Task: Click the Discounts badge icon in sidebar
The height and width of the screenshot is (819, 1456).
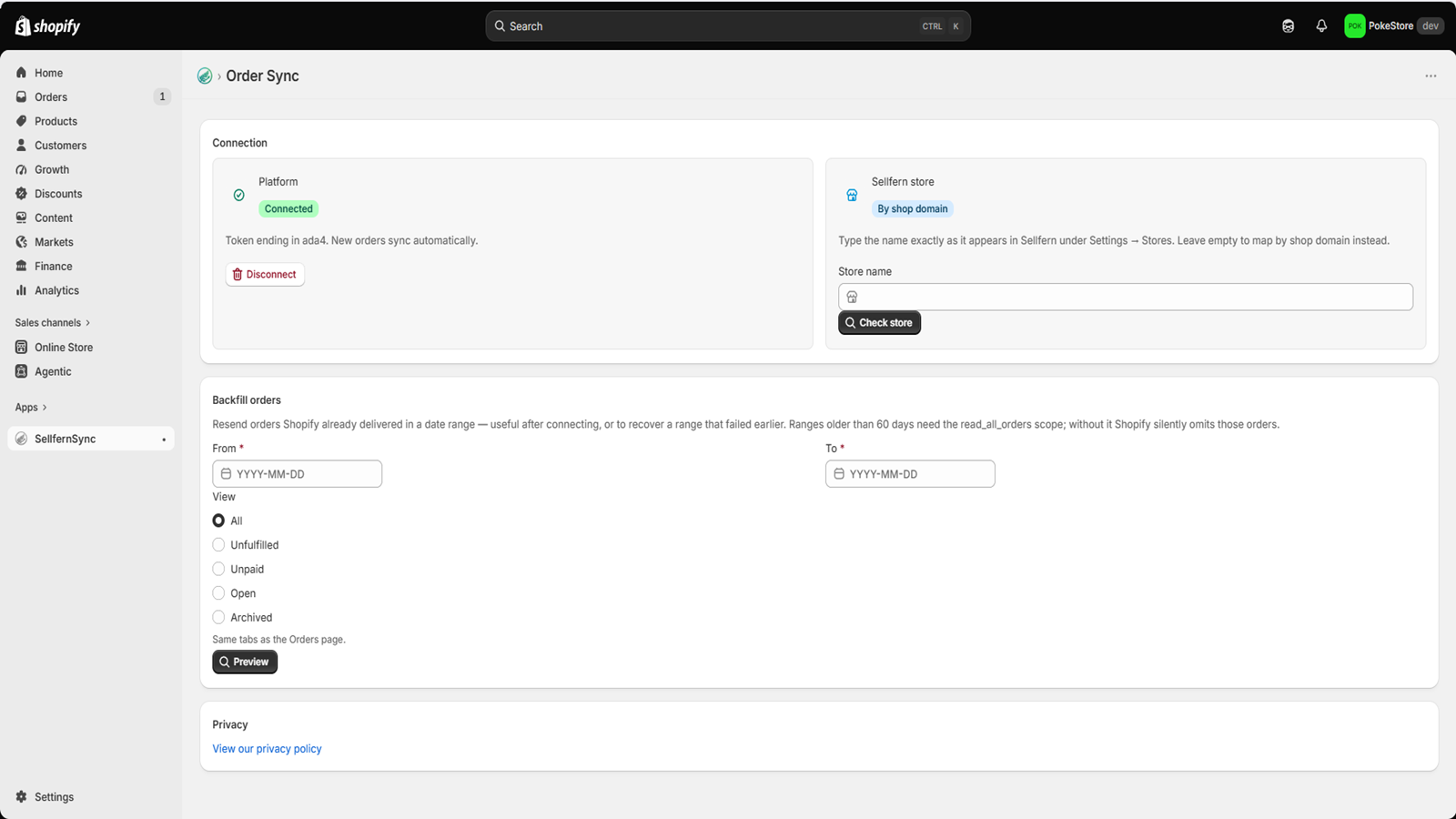Action: (22, 194)
